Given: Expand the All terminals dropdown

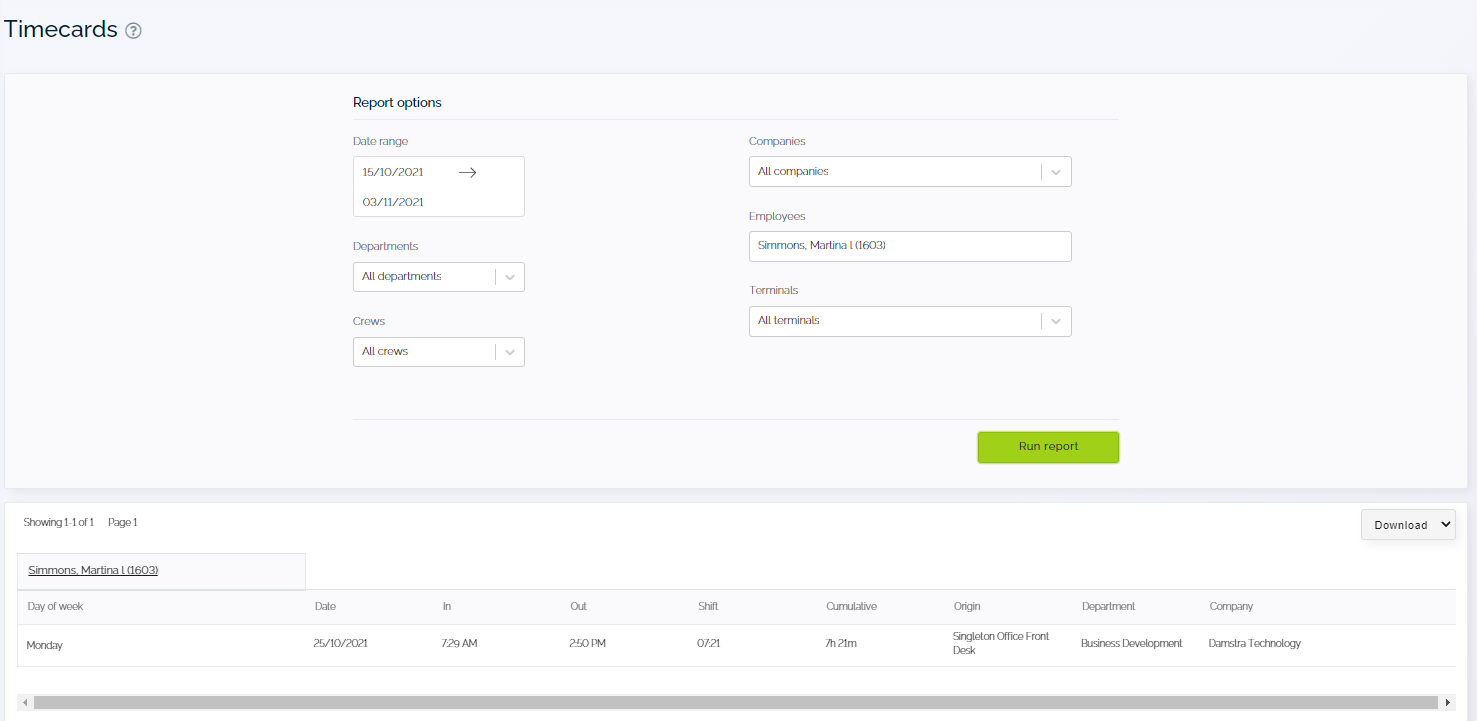Looking at the screenshot, I should (909, 321).
